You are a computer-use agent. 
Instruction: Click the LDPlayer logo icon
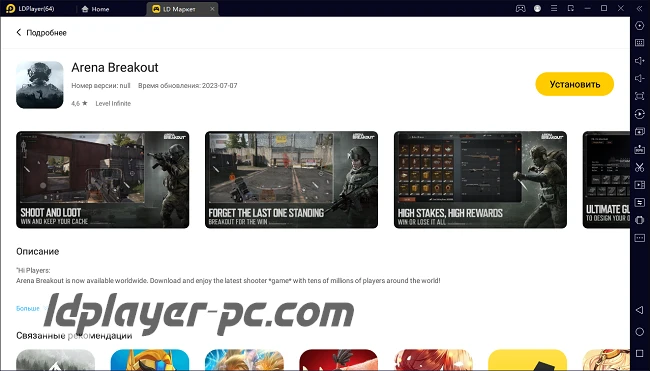[10, 8]
